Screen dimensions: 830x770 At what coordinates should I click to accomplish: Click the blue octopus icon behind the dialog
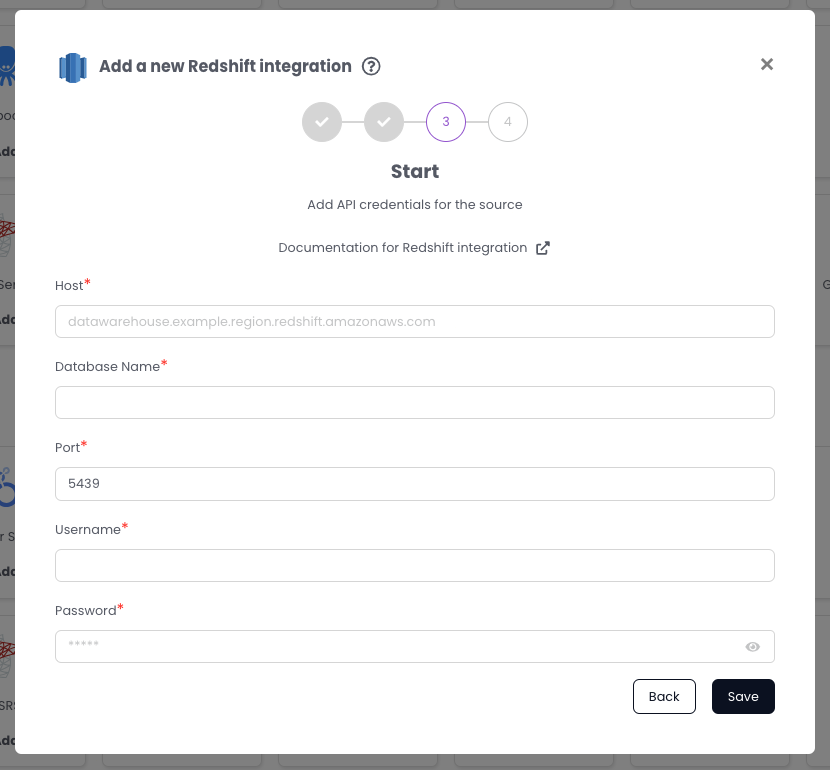(7, 65)
